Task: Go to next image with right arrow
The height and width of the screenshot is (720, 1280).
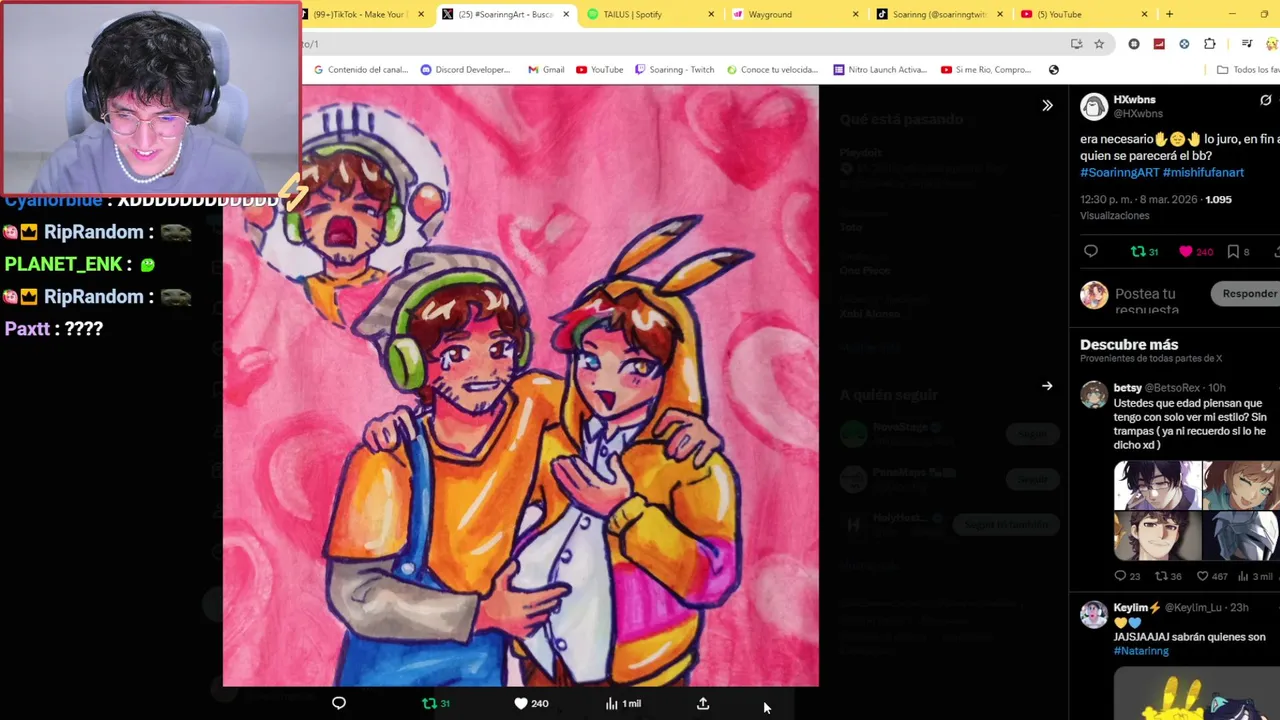Action: [1047, 386]
